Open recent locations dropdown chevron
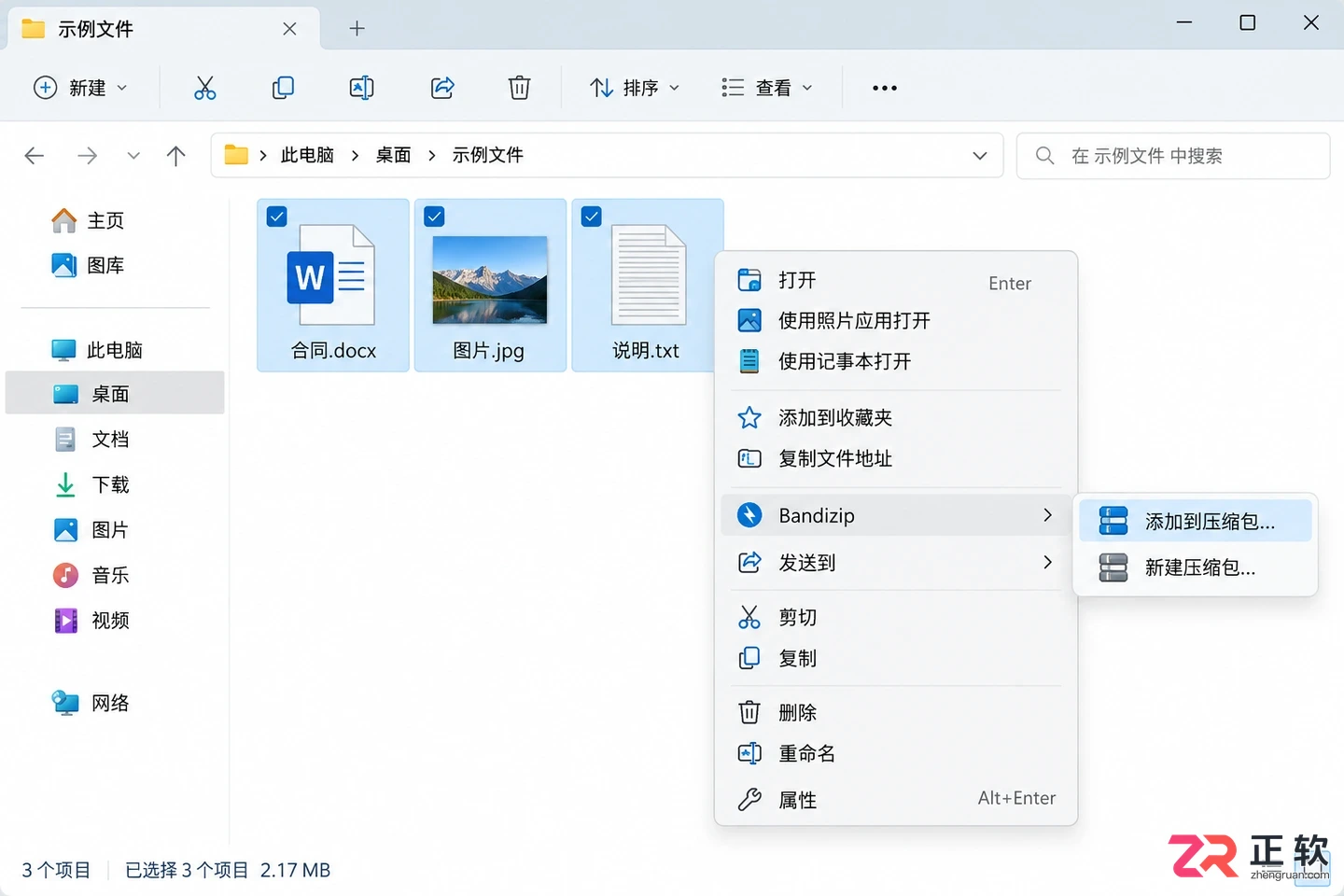This screenshot has width=1344, height=896. pos(133,156)
